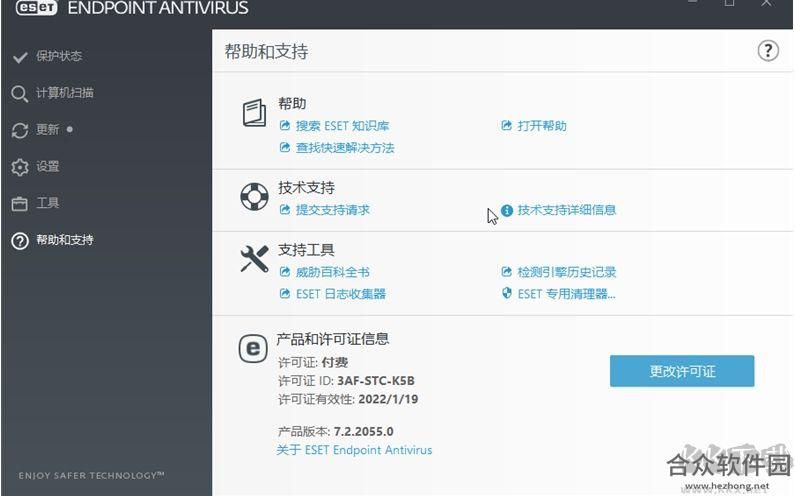Open the 计算机扫描 sidebar section

pos(64,93)
